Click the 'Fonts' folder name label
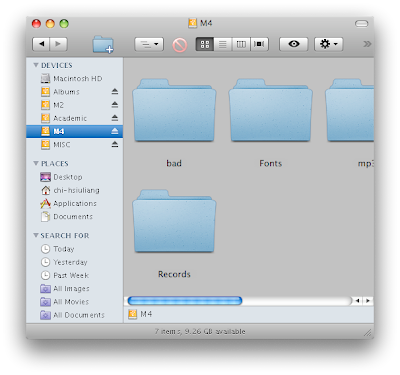This screenshot has height=375, width=400. click(x=271, y=163)
